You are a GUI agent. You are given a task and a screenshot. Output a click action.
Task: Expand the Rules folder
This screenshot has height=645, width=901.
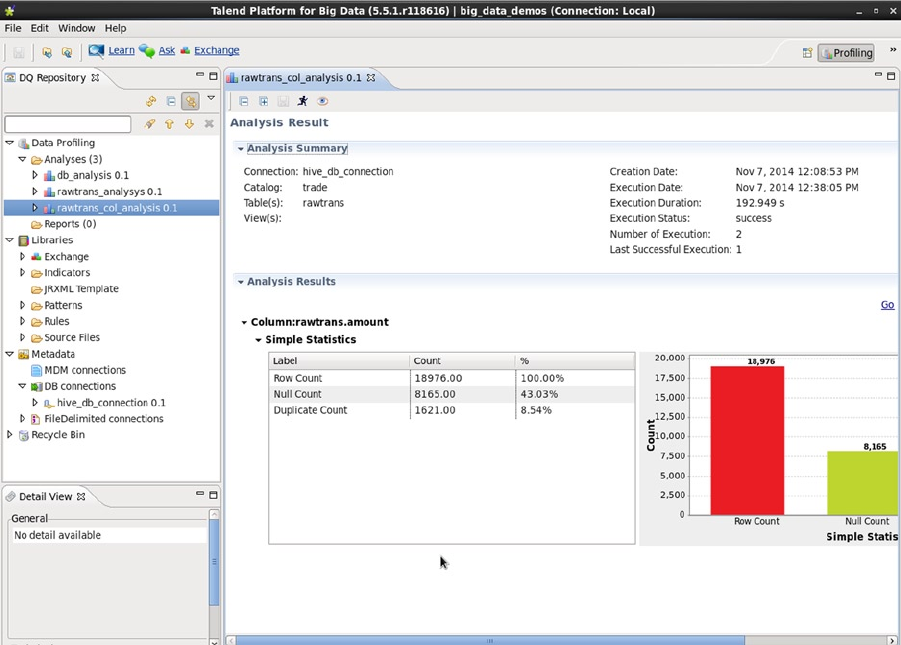[x=22, y=321]
